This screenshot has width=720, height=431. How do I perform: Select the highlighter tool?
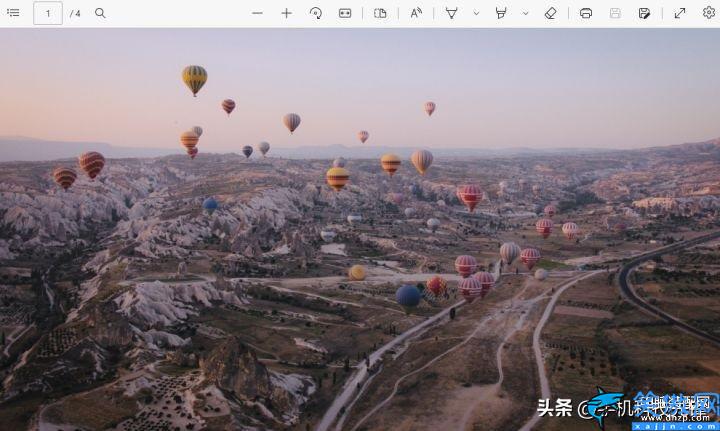click(501, 13)
